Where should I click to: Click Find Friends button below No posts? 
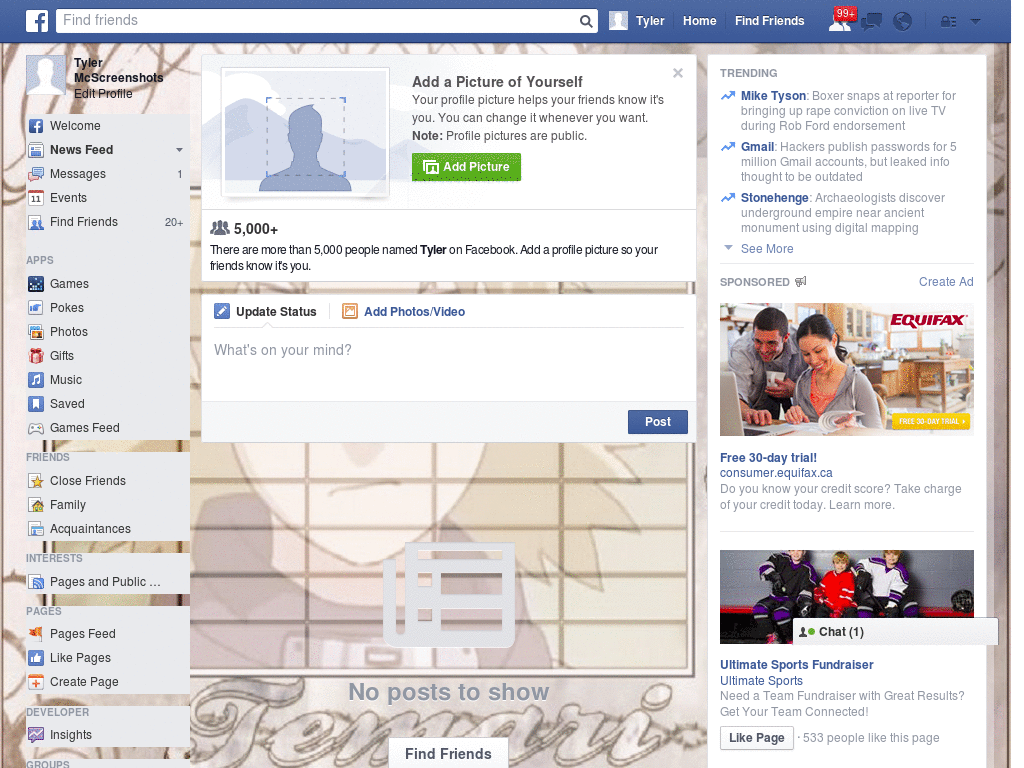click(448, 754)
